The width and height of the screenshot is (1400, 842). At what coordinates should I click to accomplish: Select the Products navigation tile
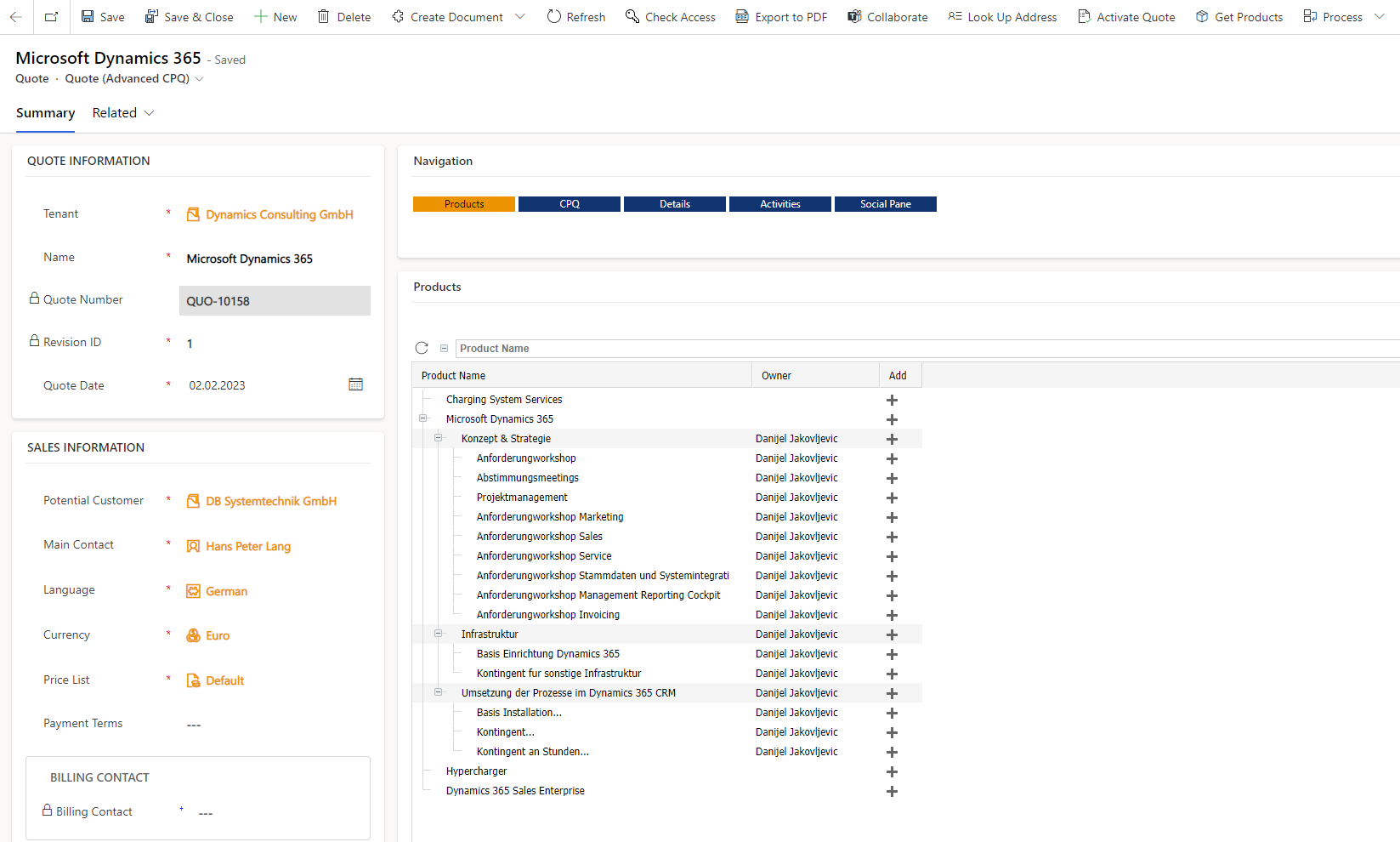(x=464, y=204)
